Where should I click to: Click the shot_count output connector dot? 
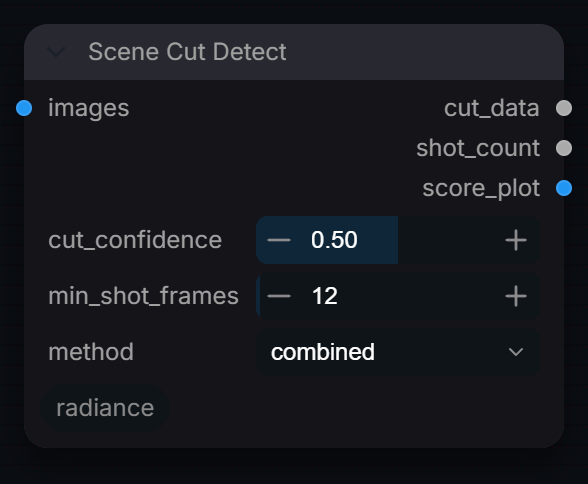tap(564, 148)
